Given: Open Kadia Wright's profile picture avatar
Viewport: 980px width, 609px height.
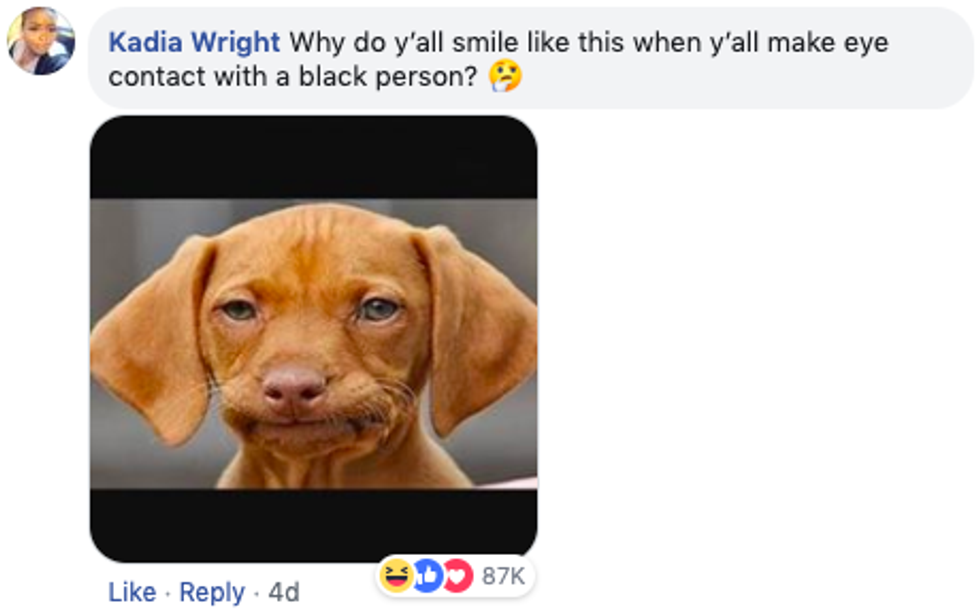Looking at the screenshot, I should point(41,41).
